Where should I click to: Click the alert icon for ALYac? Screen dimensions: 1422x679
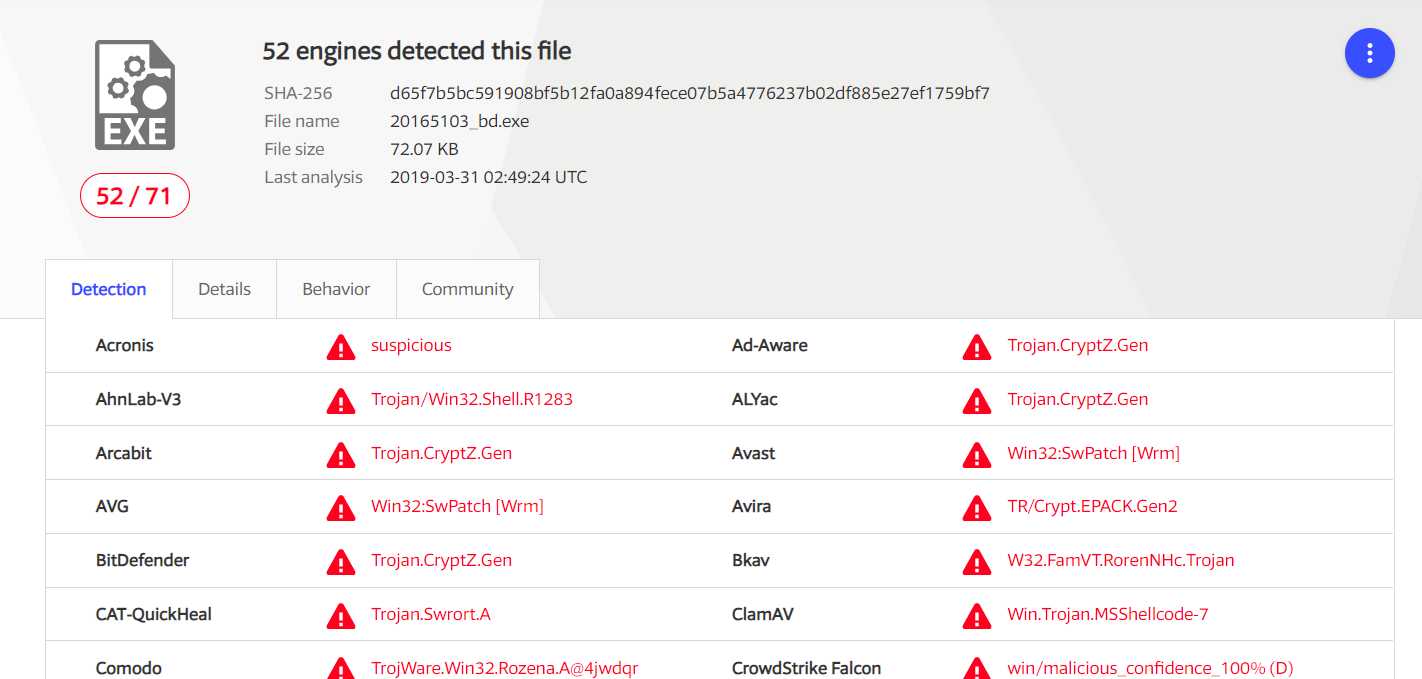[977, 401]
